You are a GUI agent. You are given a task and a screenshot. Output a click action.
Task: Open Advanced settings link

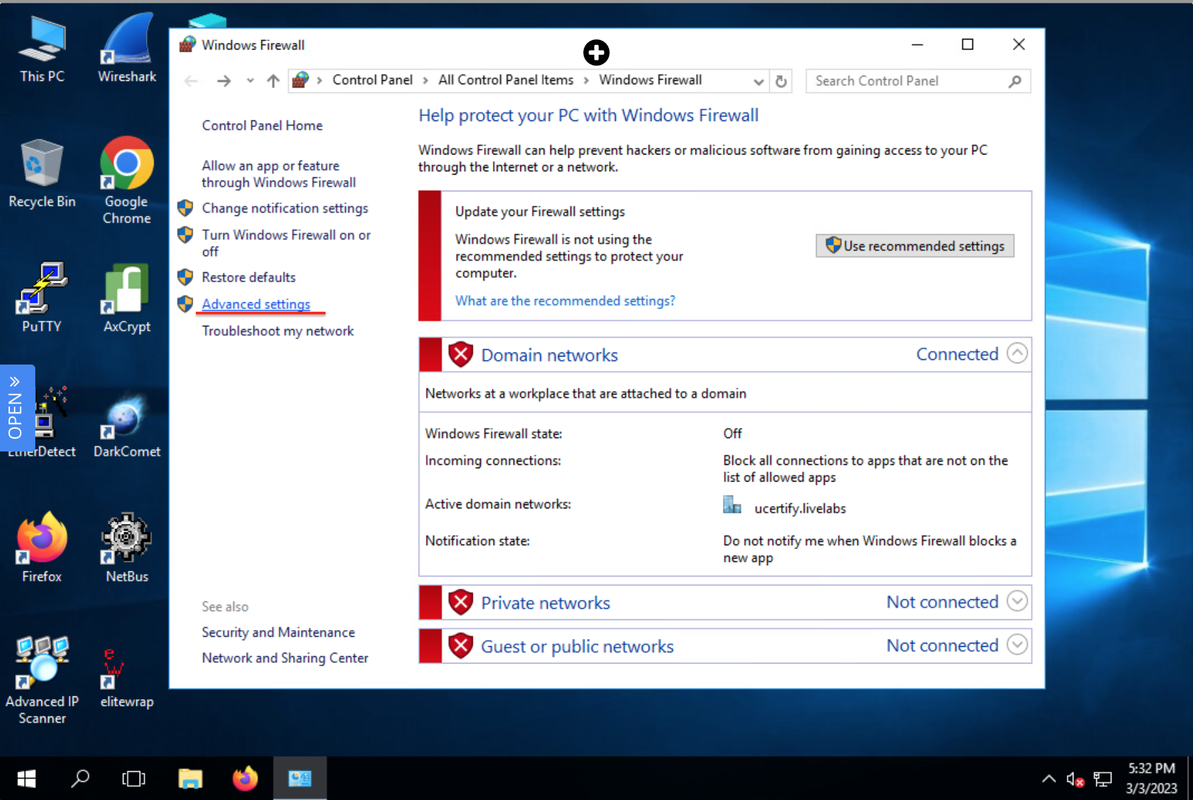[256, 304]
